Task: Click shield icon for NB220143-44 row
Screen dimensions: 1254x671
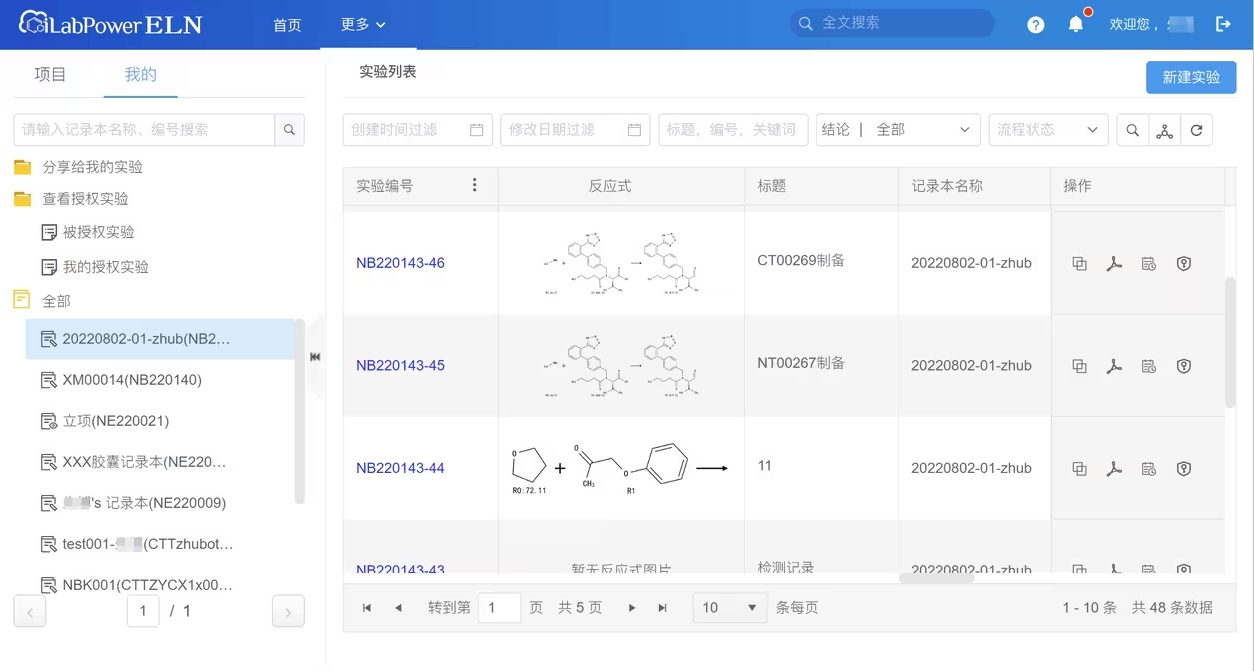Action: click(x=1184, y=468)
